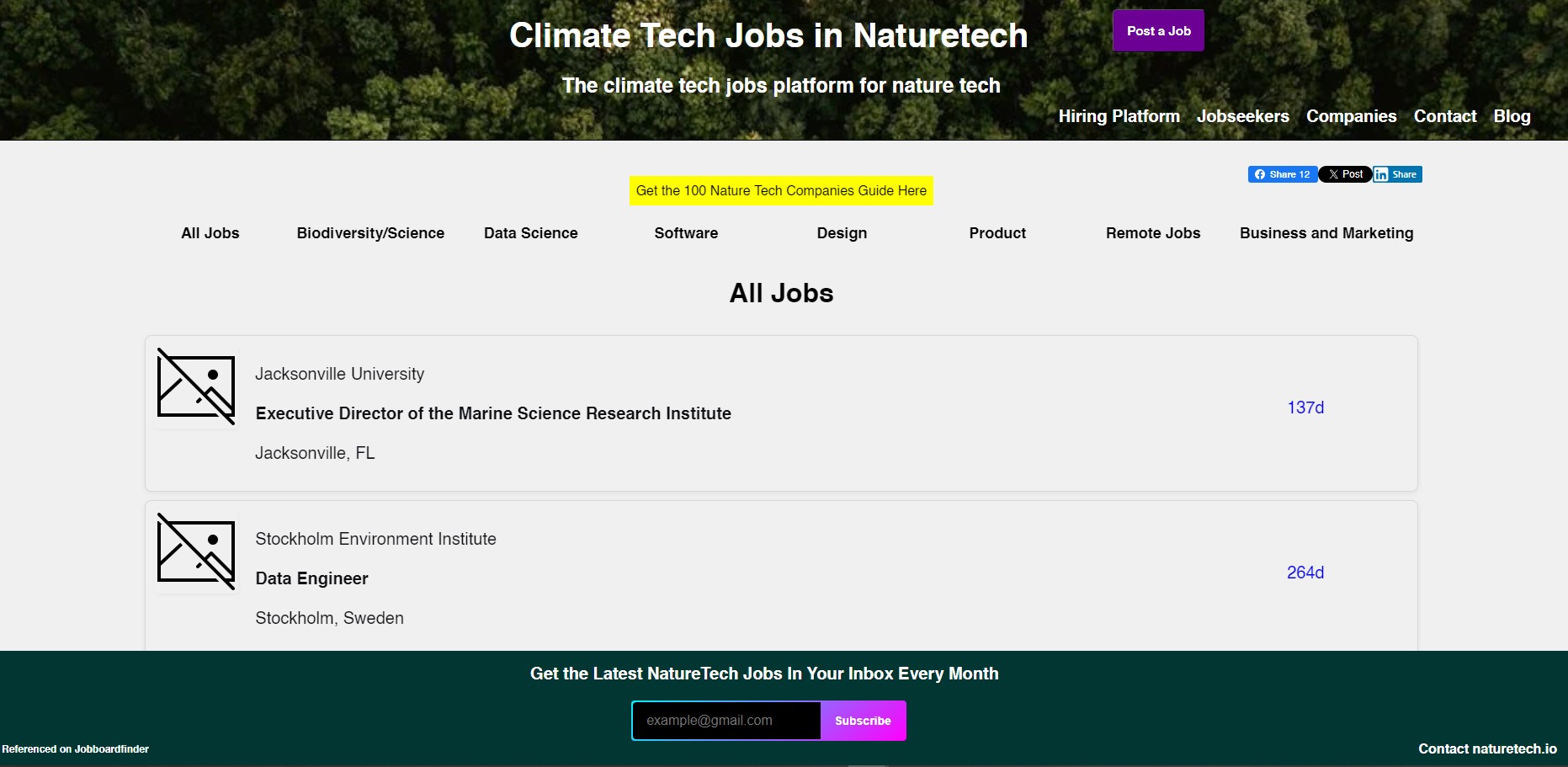Focus the email address input field

tap(726, 721)
